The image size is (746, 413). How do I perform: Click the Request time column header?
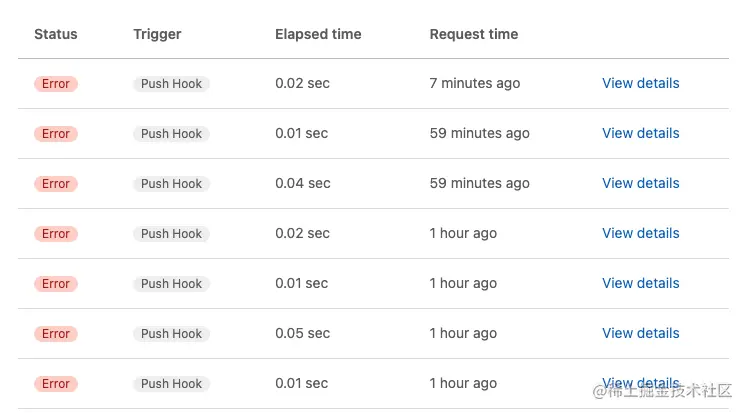[473, 34]
